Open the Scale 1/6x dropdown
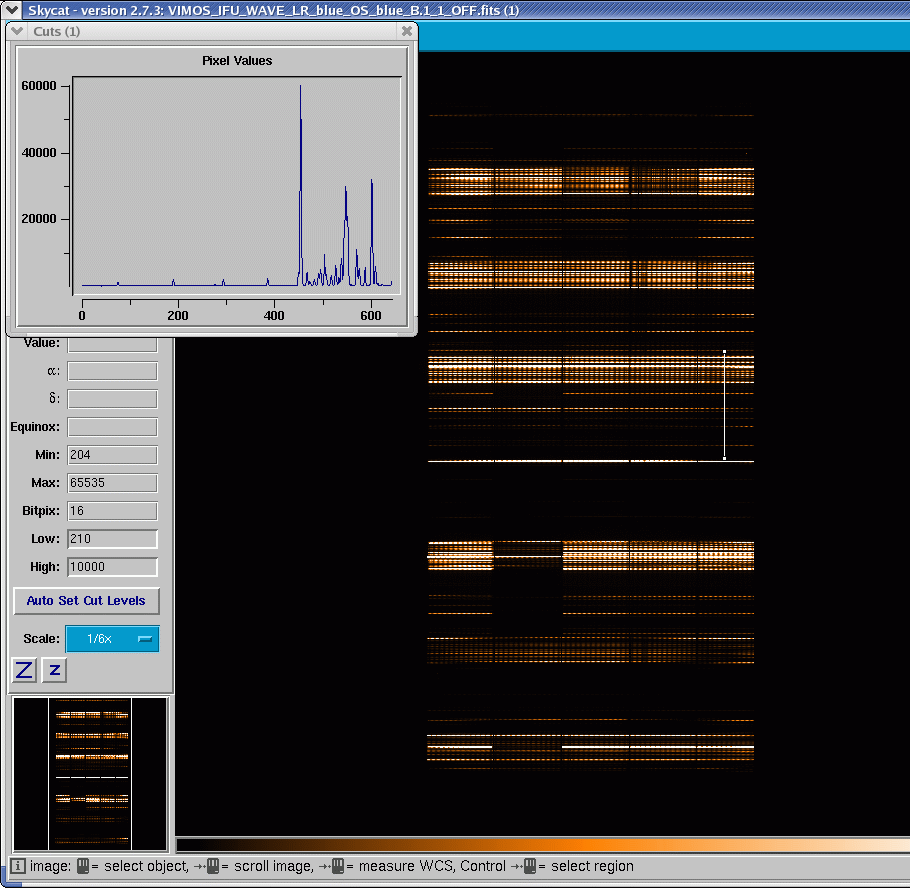Image resolution: width=910 pixels, height=888 pixels. point(112,639)
